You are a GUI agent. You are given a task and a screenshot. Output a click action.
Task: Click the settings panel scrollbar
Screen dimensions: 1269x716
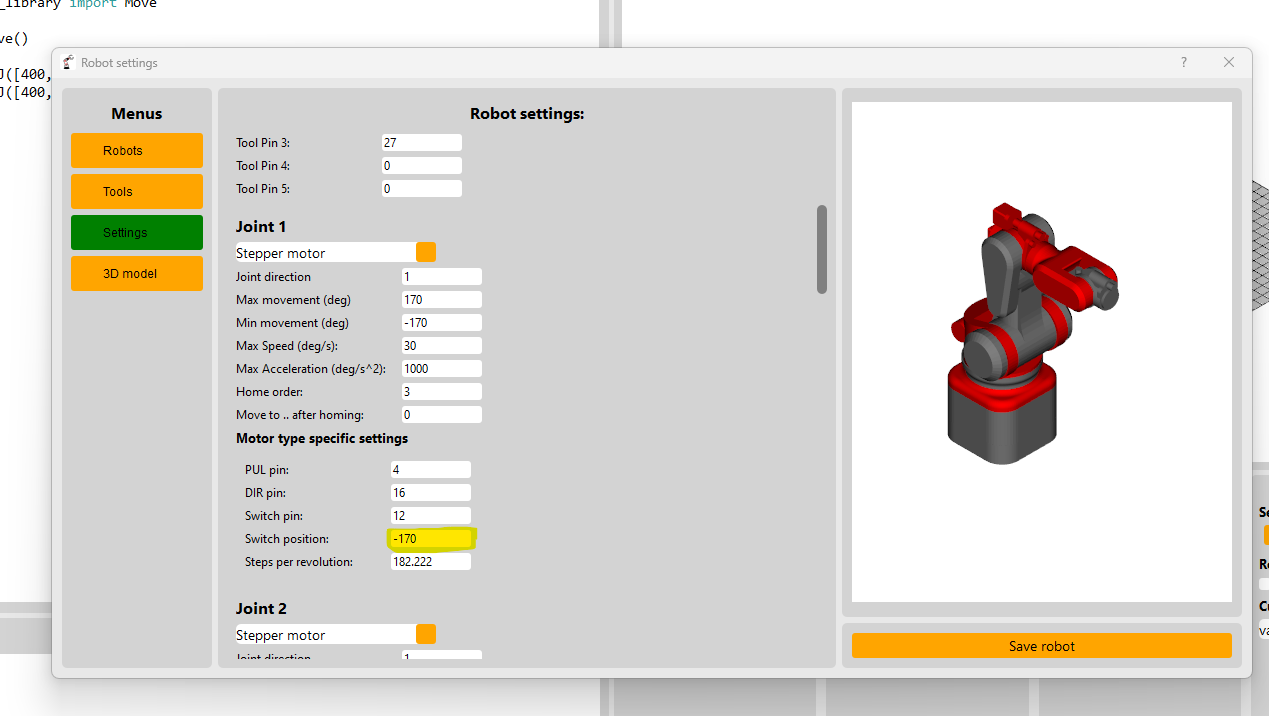tap(821, 249)
